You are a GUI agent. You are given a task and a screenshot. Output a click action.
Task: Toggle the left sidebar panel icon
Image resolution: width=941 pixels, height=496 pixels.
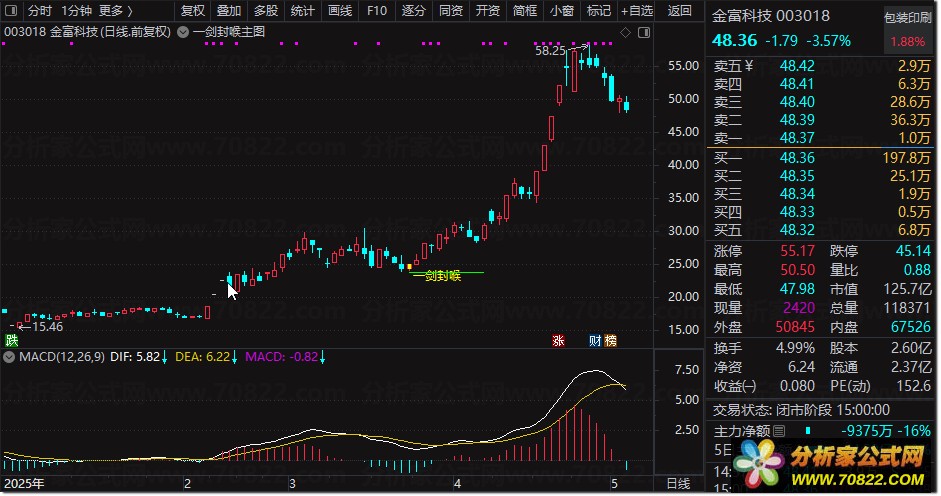pos(11,10)
